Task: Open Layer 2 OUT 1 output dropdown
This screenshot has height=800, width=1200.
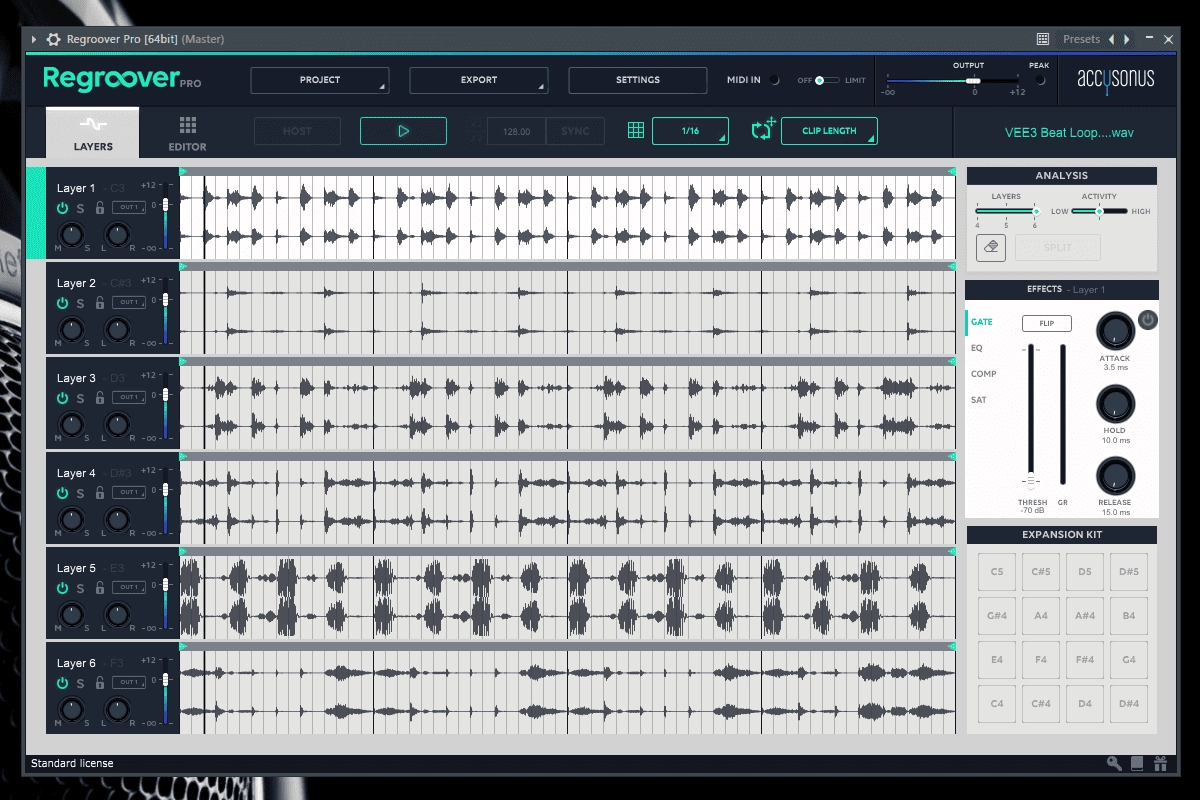Action: (x=128, y=302)
